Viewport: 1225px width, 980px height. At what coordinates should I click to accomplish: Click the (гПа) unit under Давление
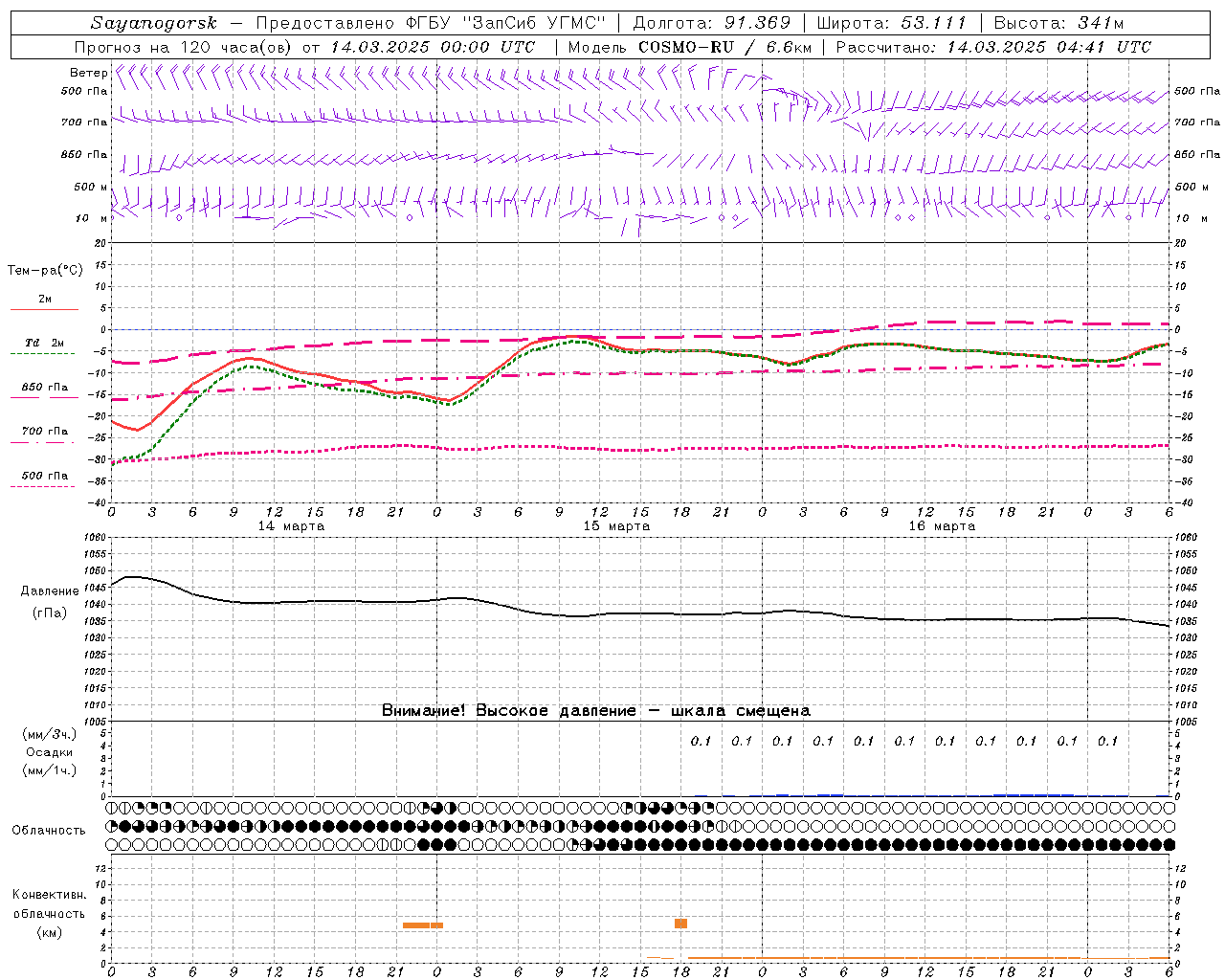[50, 613]
